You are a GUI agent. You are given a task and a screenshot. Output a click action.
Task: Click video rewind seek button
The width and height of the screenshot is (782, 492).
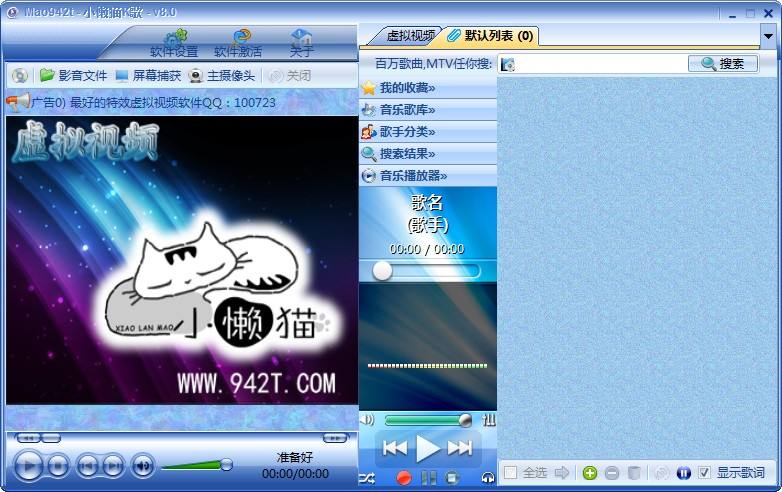28,438
